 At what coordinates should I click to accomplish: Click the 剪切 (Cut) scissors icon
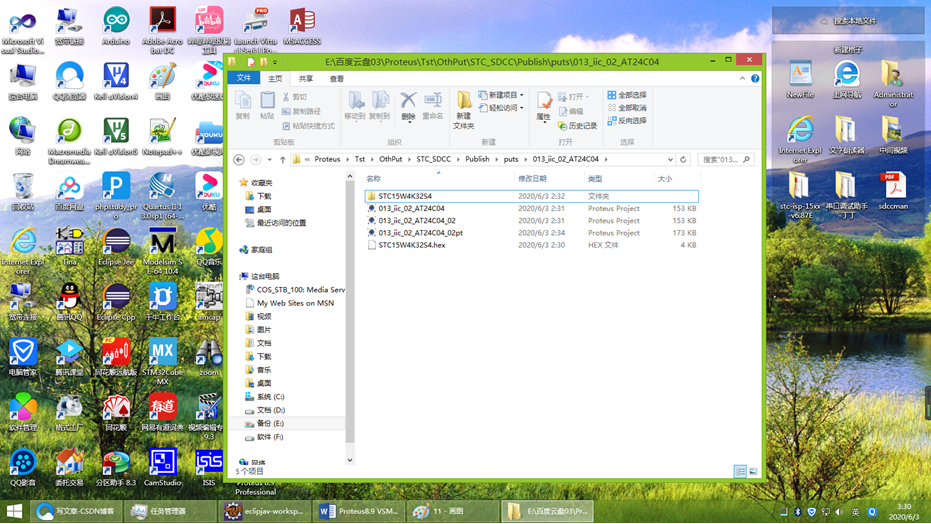point(286,97)
